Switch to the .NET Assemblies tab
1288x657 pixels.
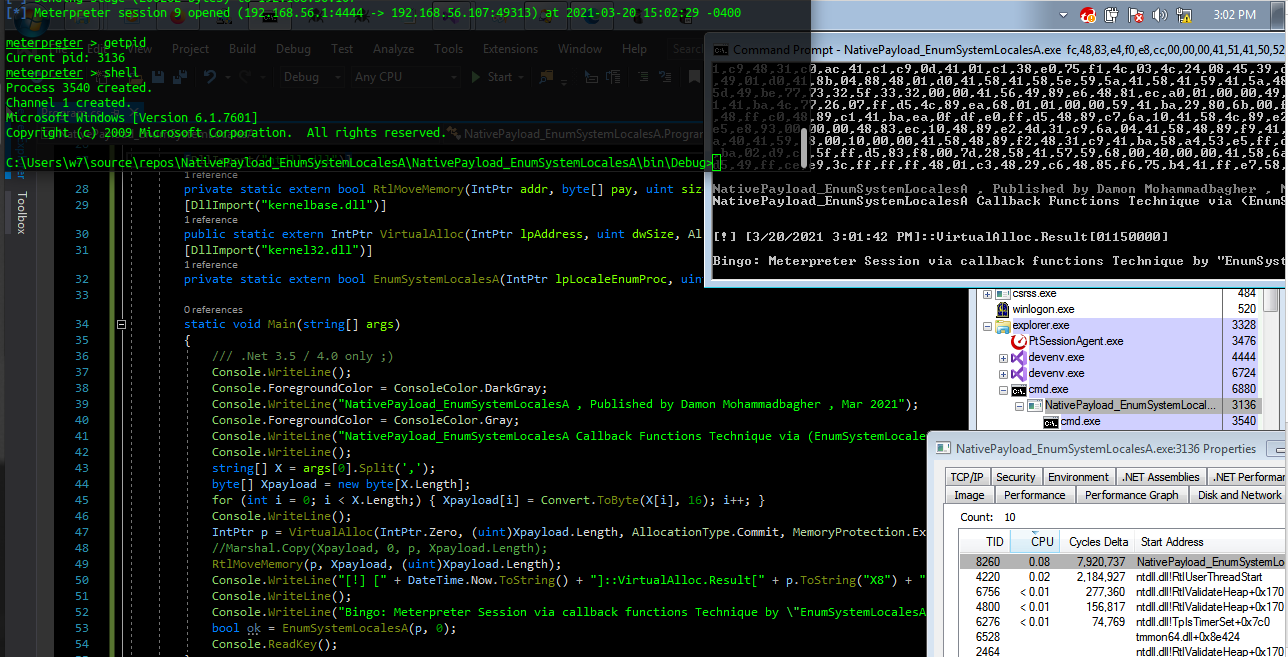tap(1160, 477)
